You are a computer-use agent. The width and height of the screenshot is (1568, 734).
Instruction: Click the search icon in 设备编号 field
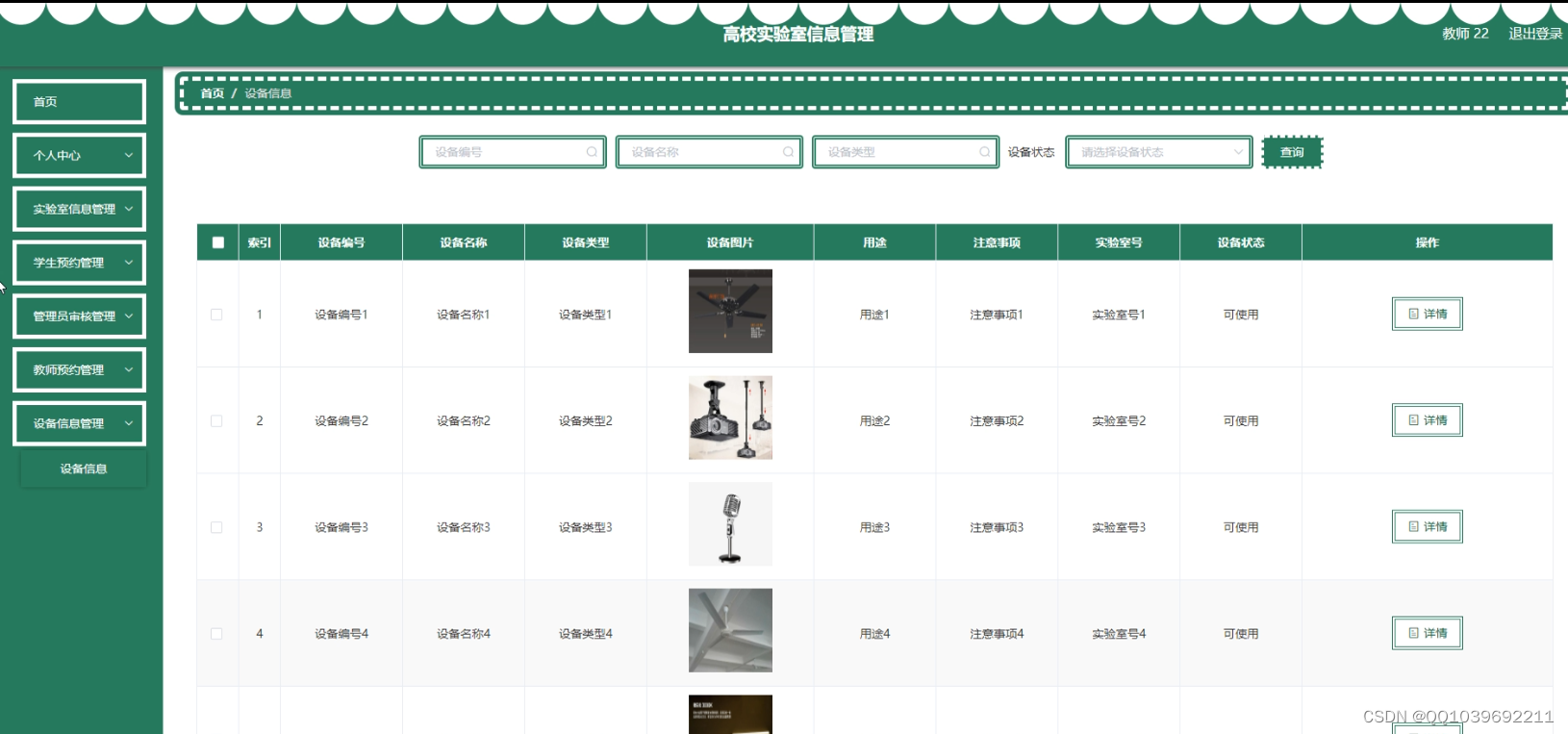pos(592,152)
